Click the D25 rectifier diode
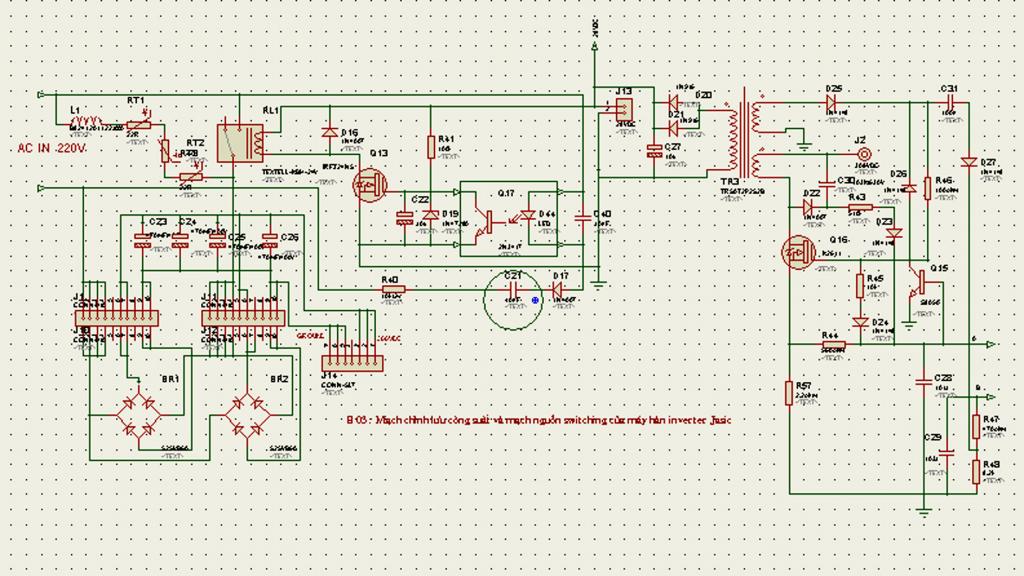The height and width of the screenshot is (576, 1024). (831, 102)
